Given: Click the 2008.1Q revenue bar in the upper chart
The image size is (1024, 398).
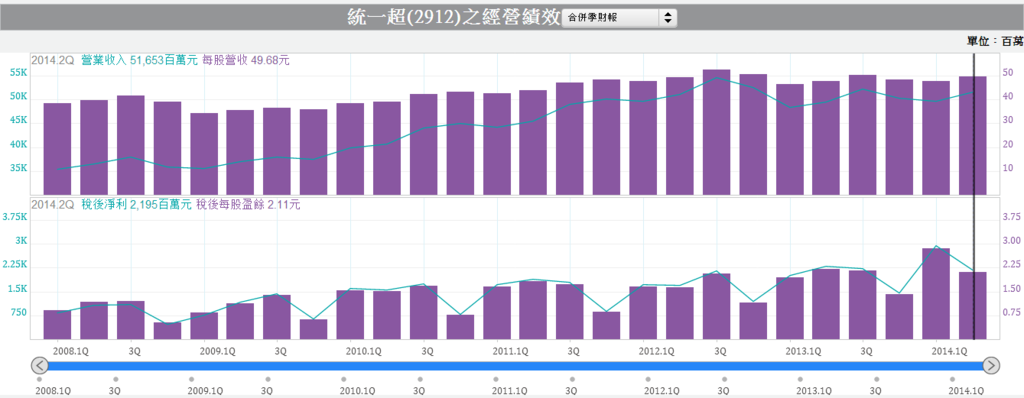Looking at the screenshot, I should (x=57, y=149).
